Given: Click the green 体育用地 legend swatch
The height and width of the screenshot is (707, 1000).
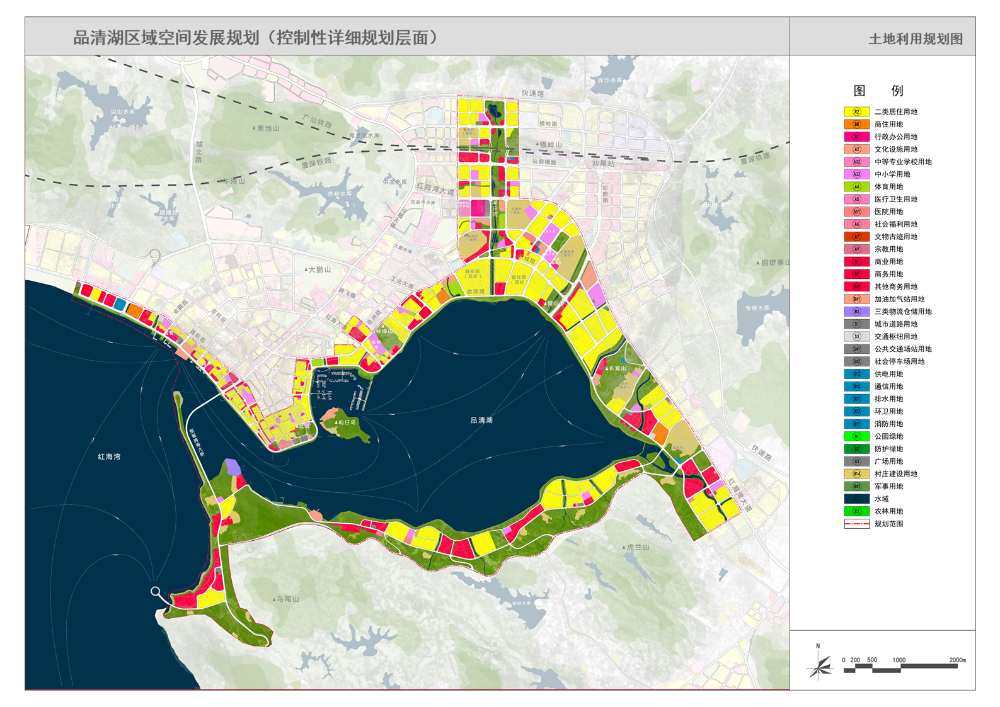Looking at the screenshot, I should pos(857,187).
